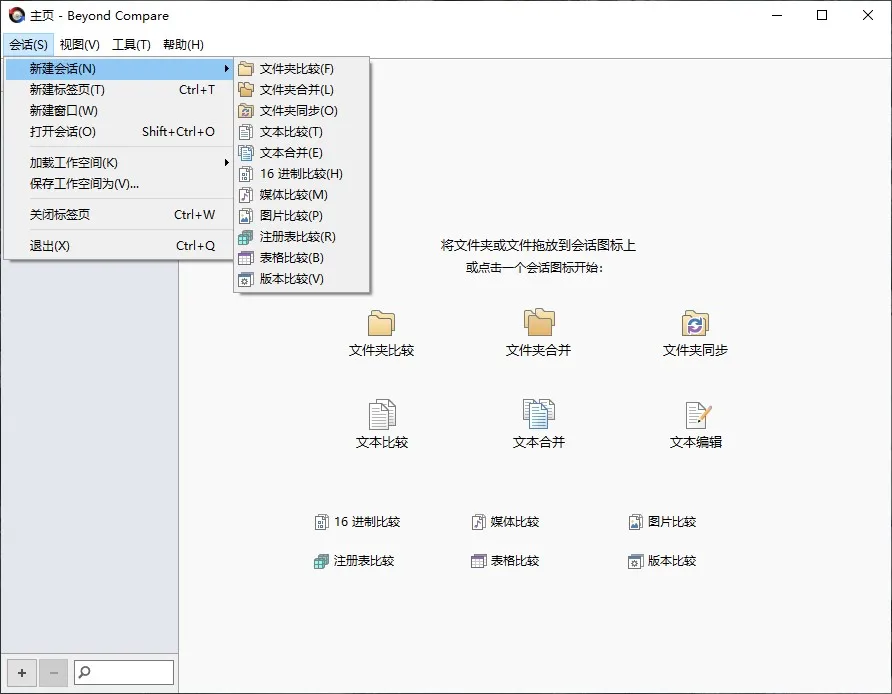Select 16 进制比较(H) from the submenu
Image resolution: width=892 pixels, height=694 pixels.
302,174
